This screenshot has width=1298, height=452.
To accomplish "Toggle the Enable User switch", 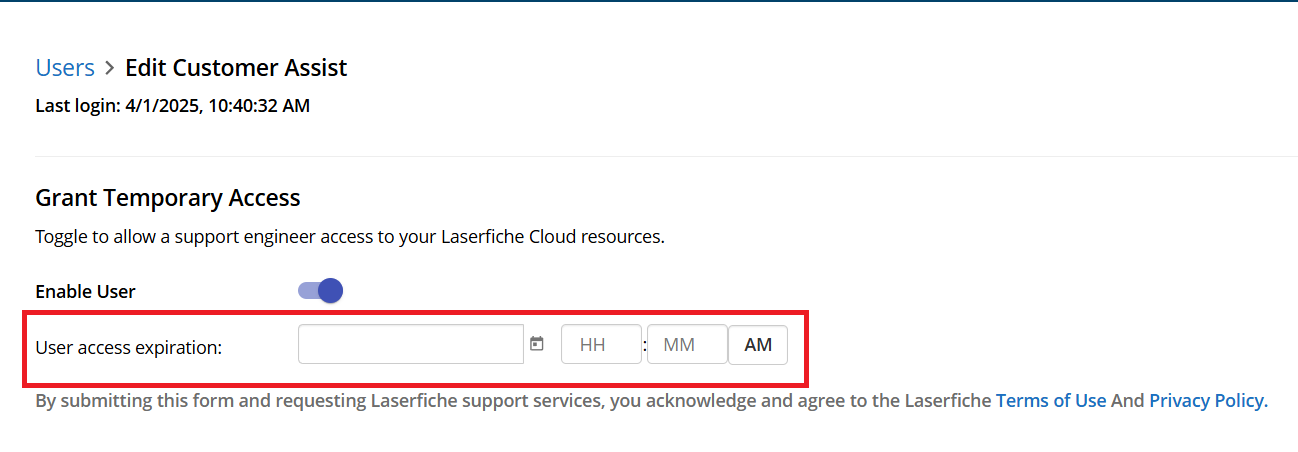I will click(x=321, y=291).
